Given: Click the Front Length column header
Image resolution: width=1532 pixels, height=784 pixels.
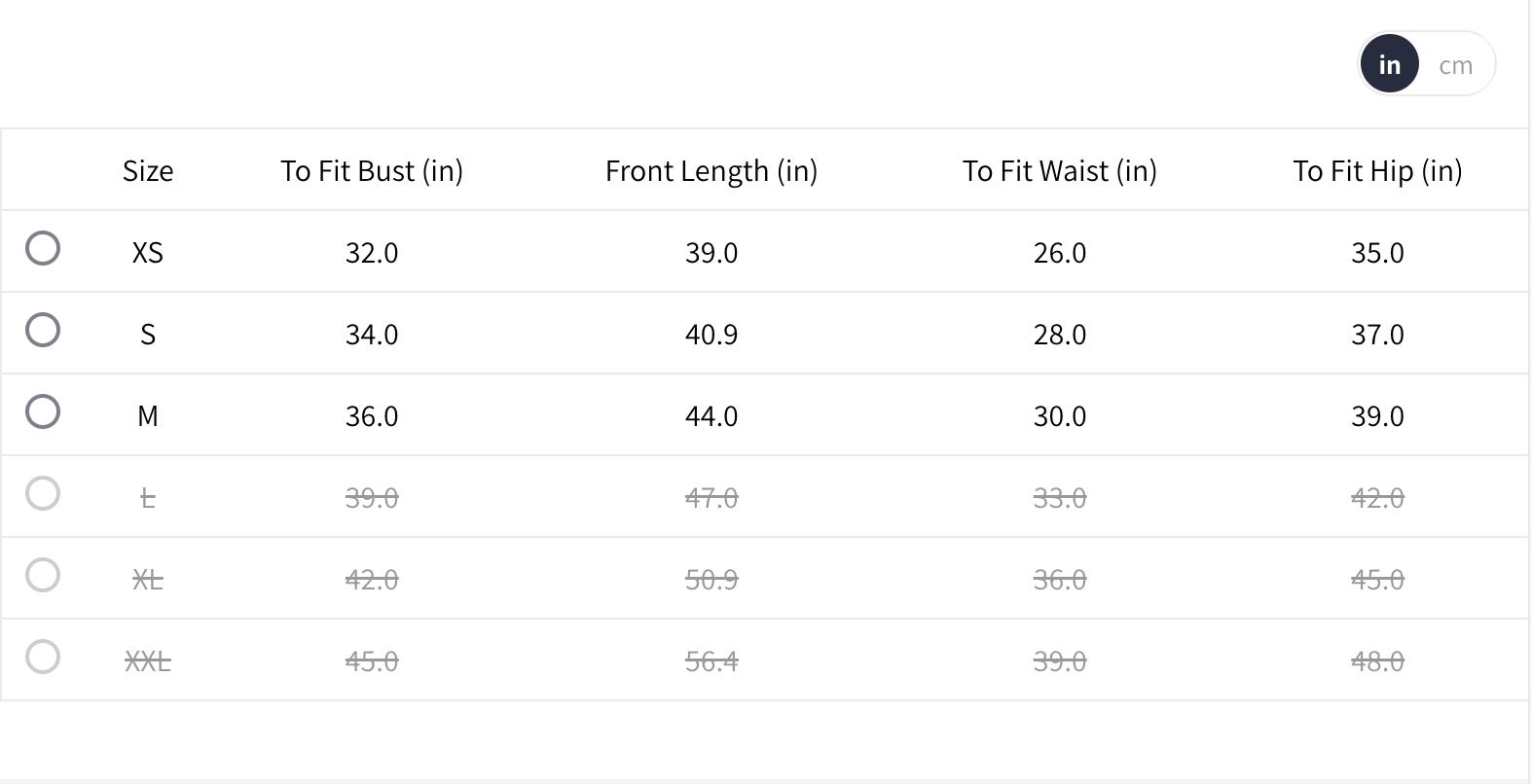Looking at the screenshot, I should coord(711,171).
